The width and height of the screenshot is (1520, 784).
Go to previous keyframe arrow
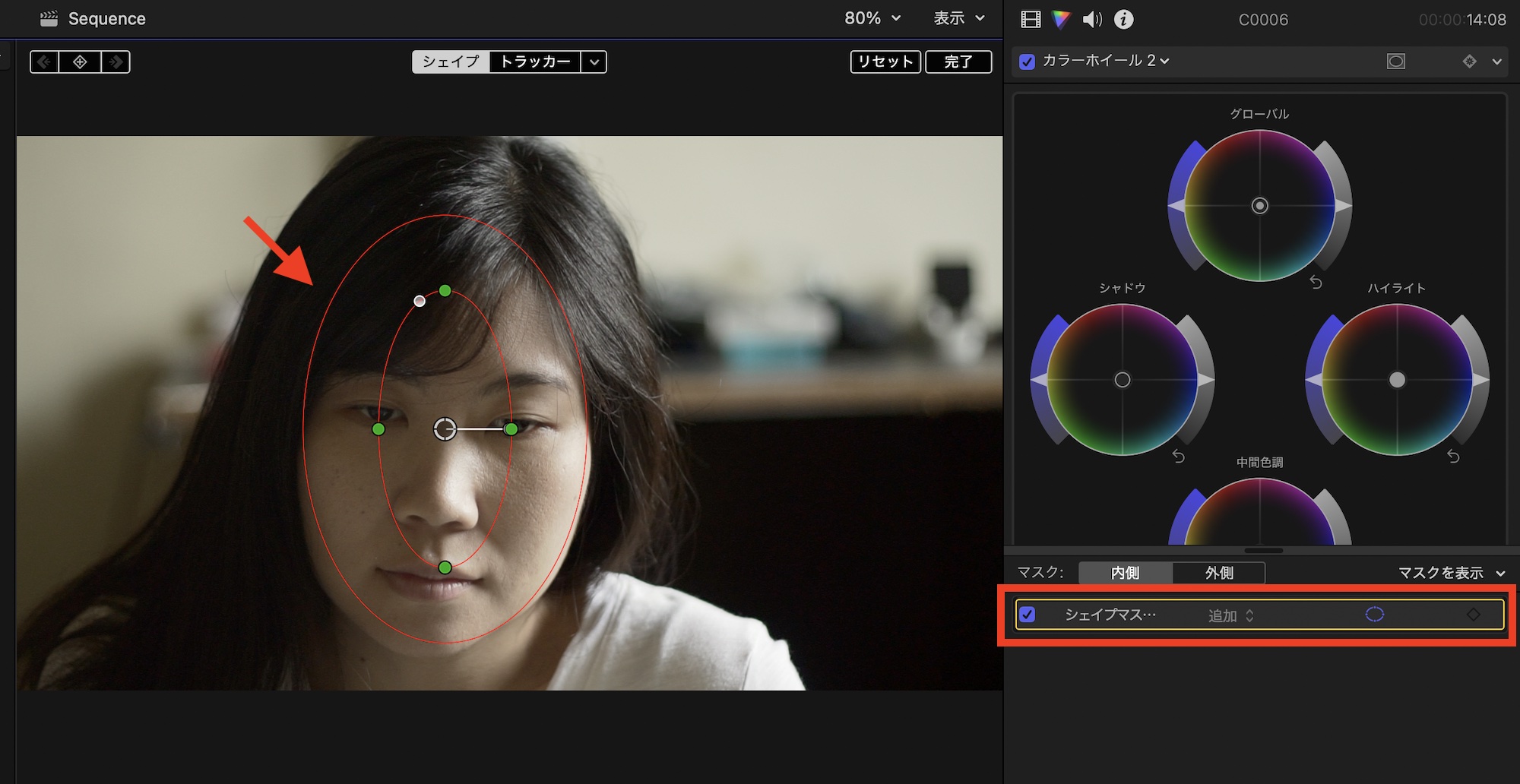[x=44, y=62]
